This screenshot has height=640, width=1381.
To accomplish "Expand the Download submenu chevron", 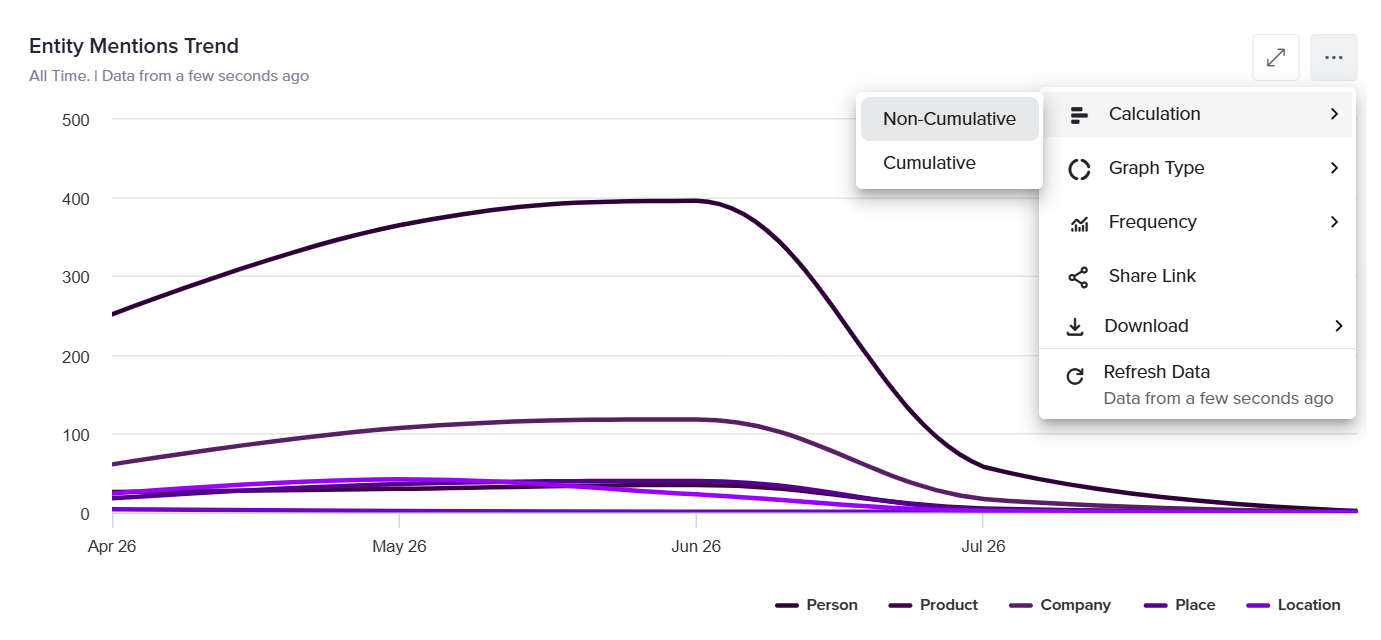I will (x=1338, y=326).
